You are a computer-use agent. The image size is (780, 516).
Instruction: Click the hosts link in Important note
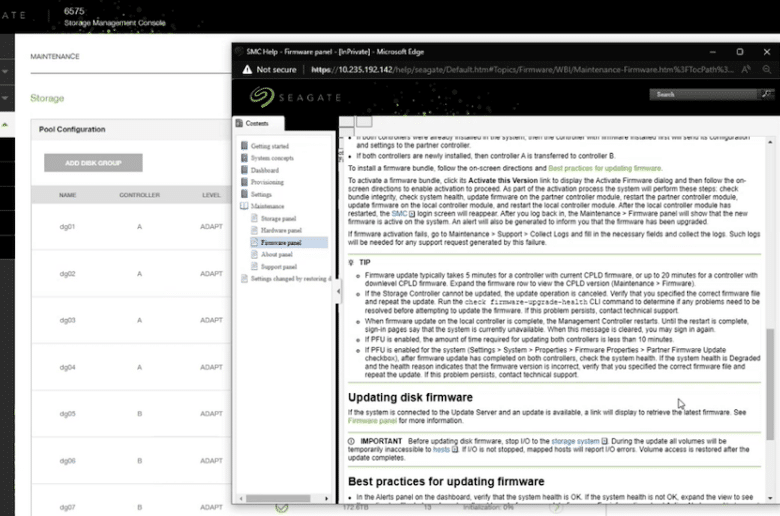(x=441, y=449)
